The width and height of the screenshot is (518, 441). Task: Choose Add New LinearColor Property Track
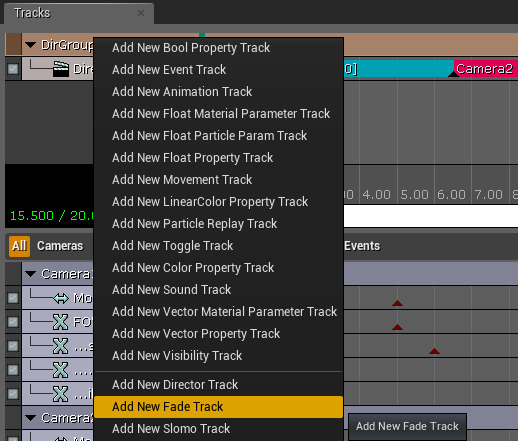pyautogui.click(x=219, y=202)
